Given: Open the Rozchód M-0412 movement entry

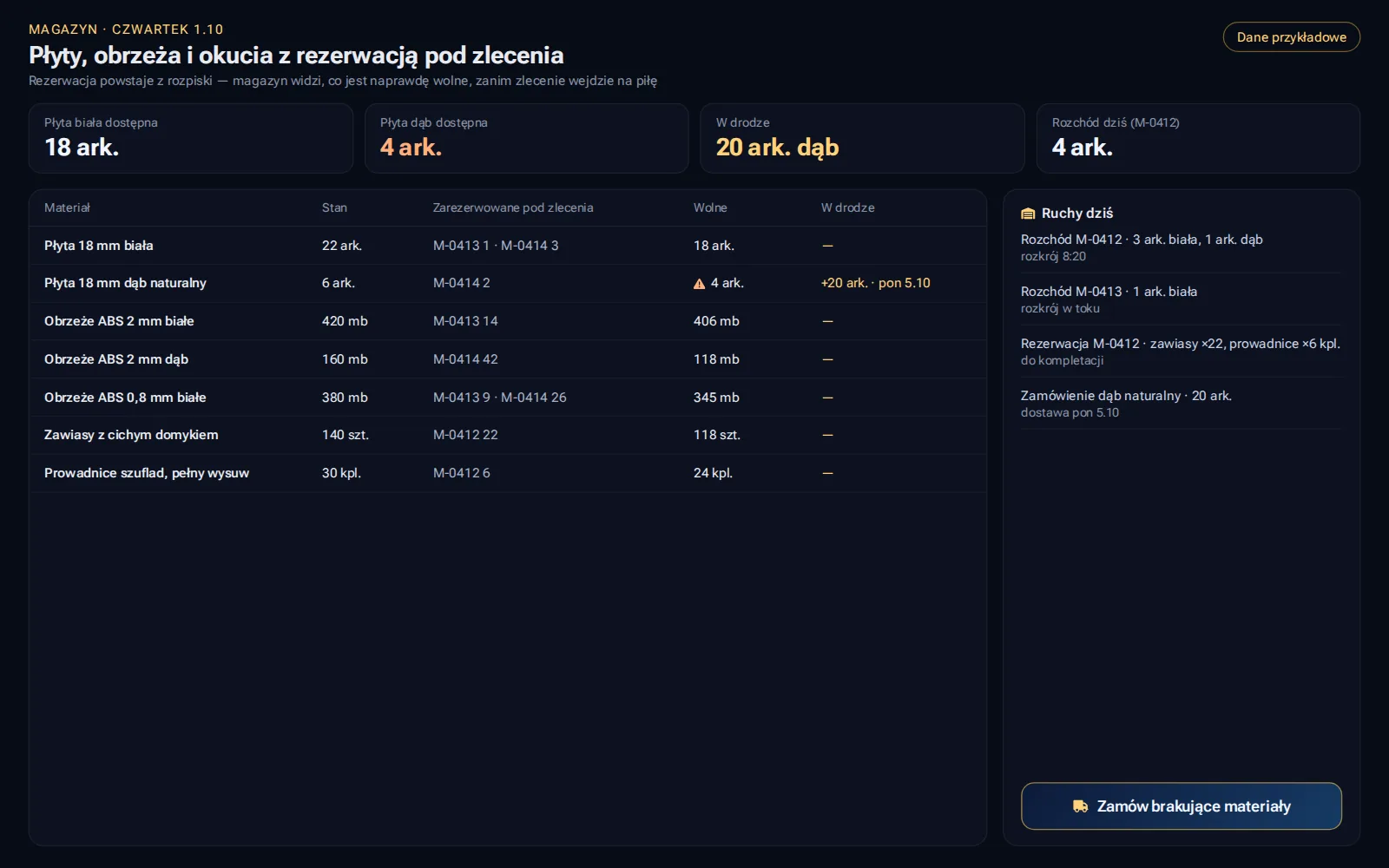Looking at the screenshot, I should click(x=1181, y=247).
